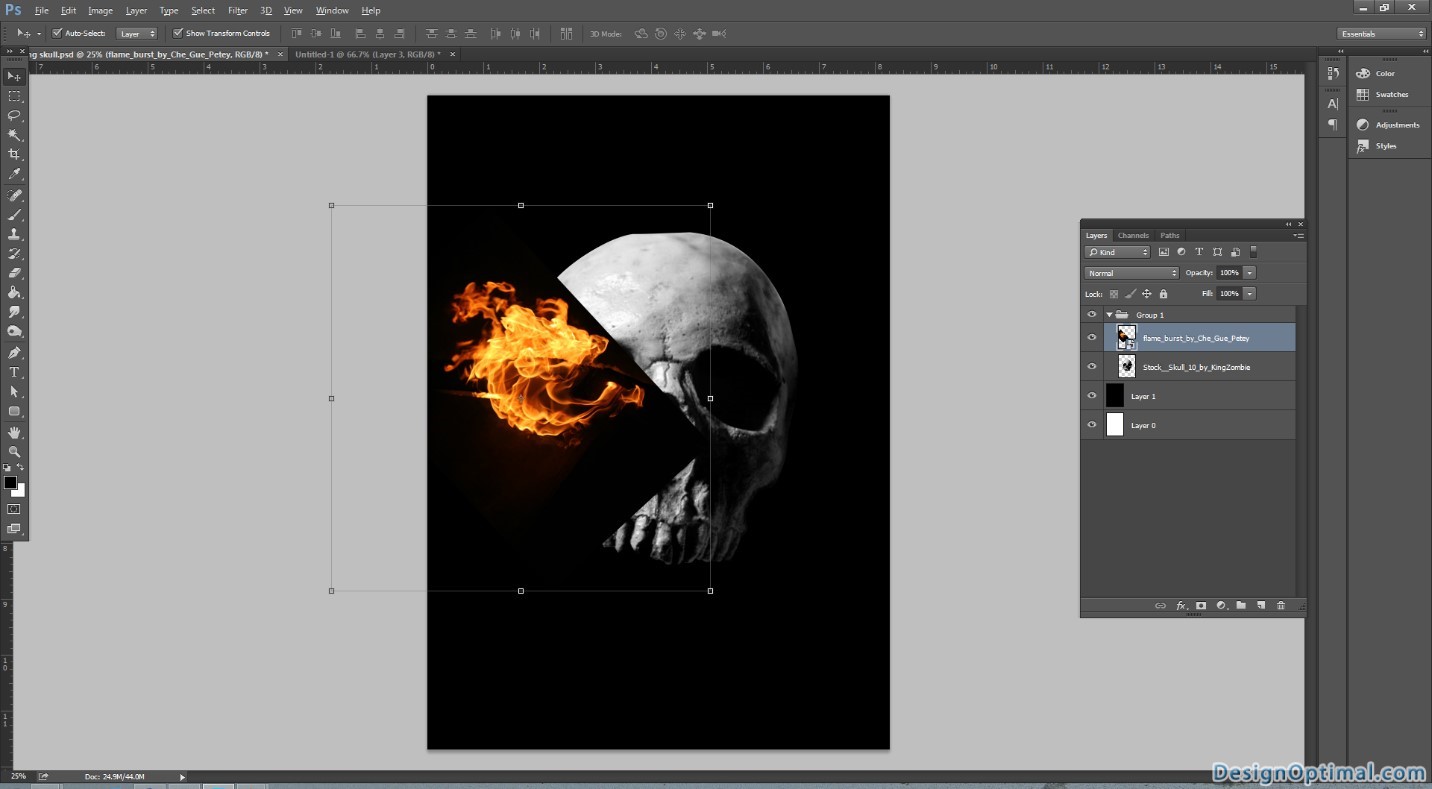Open the Auto-Select Layer dropdown
1432x789 pixels.
137,33
